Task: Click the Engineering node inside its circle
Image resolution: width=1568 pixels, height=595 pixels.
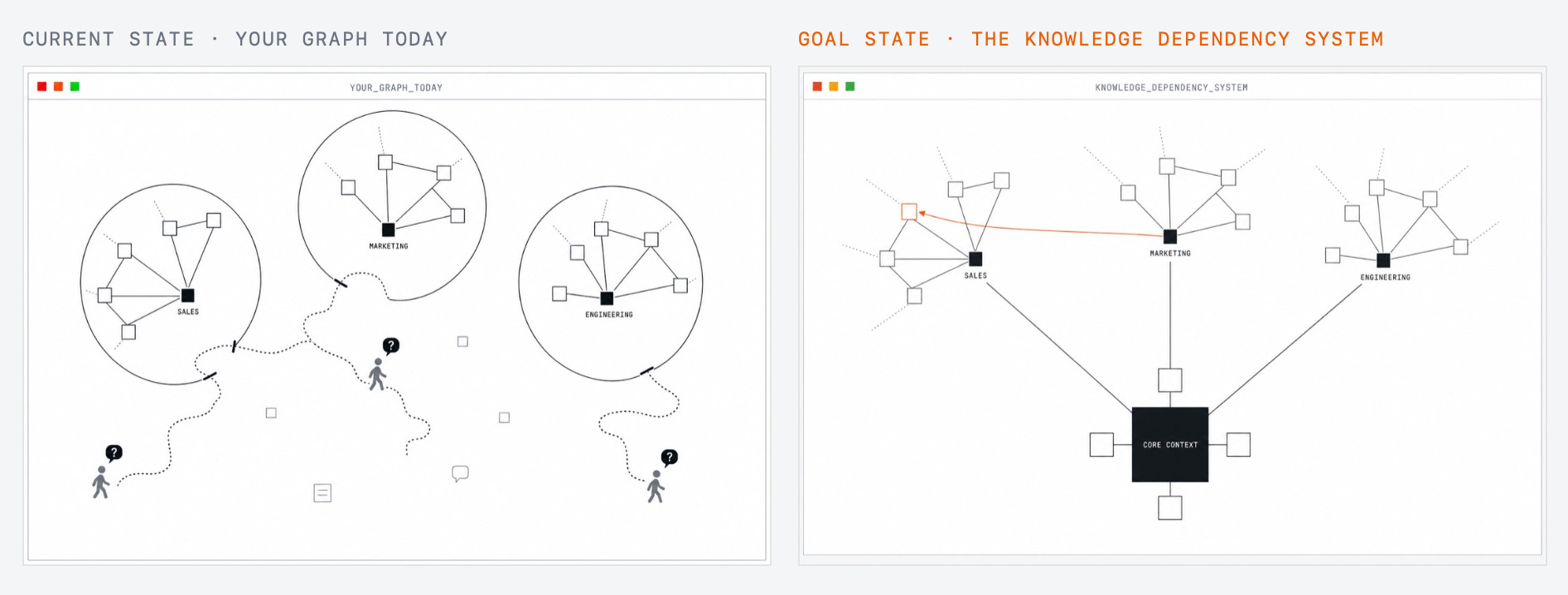Action: click(x=607, y=298)
